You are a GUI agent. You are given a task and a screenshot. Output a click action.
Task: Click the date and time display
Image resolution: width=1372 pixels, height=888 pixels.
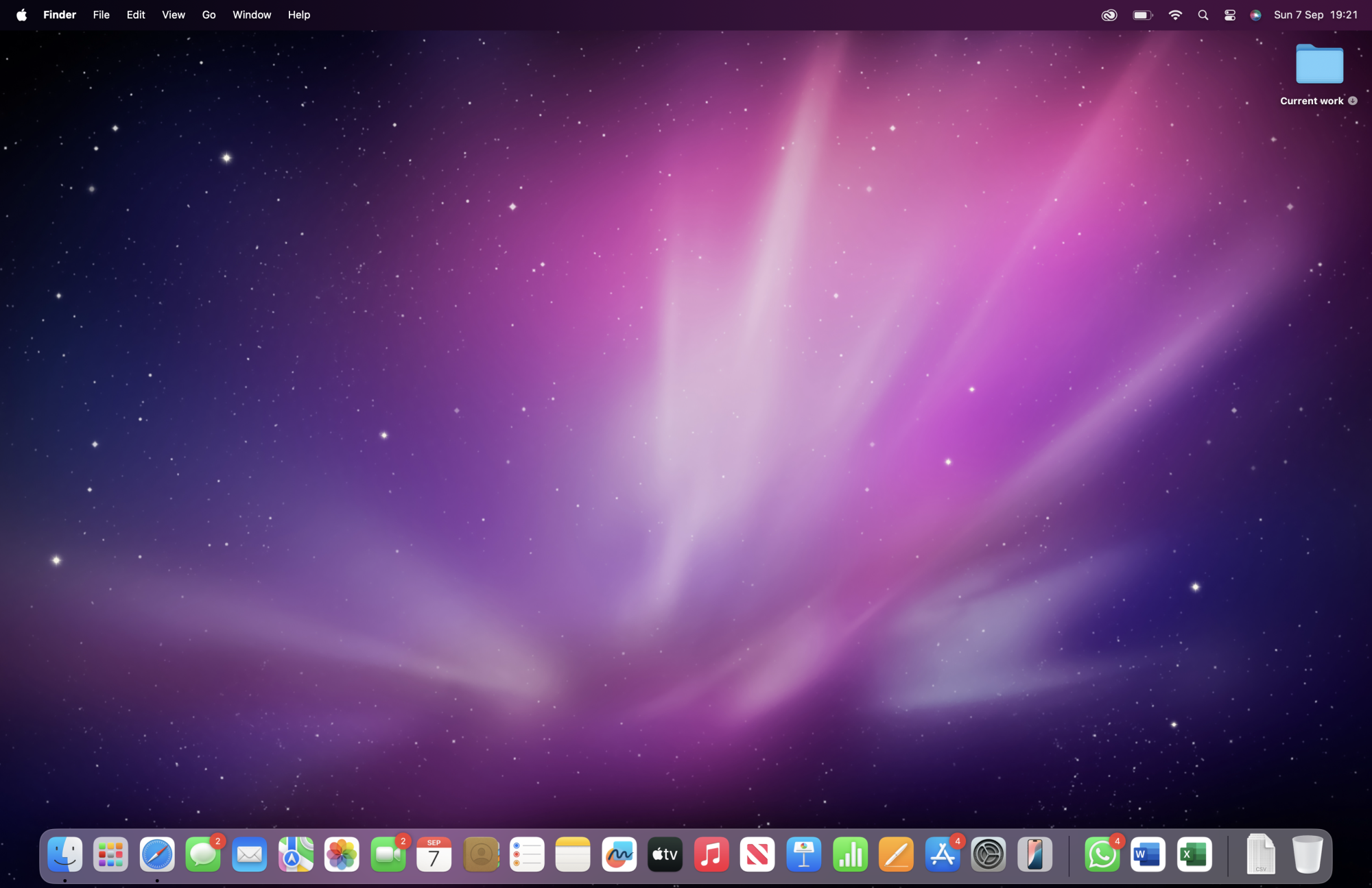coord(1315,15)
